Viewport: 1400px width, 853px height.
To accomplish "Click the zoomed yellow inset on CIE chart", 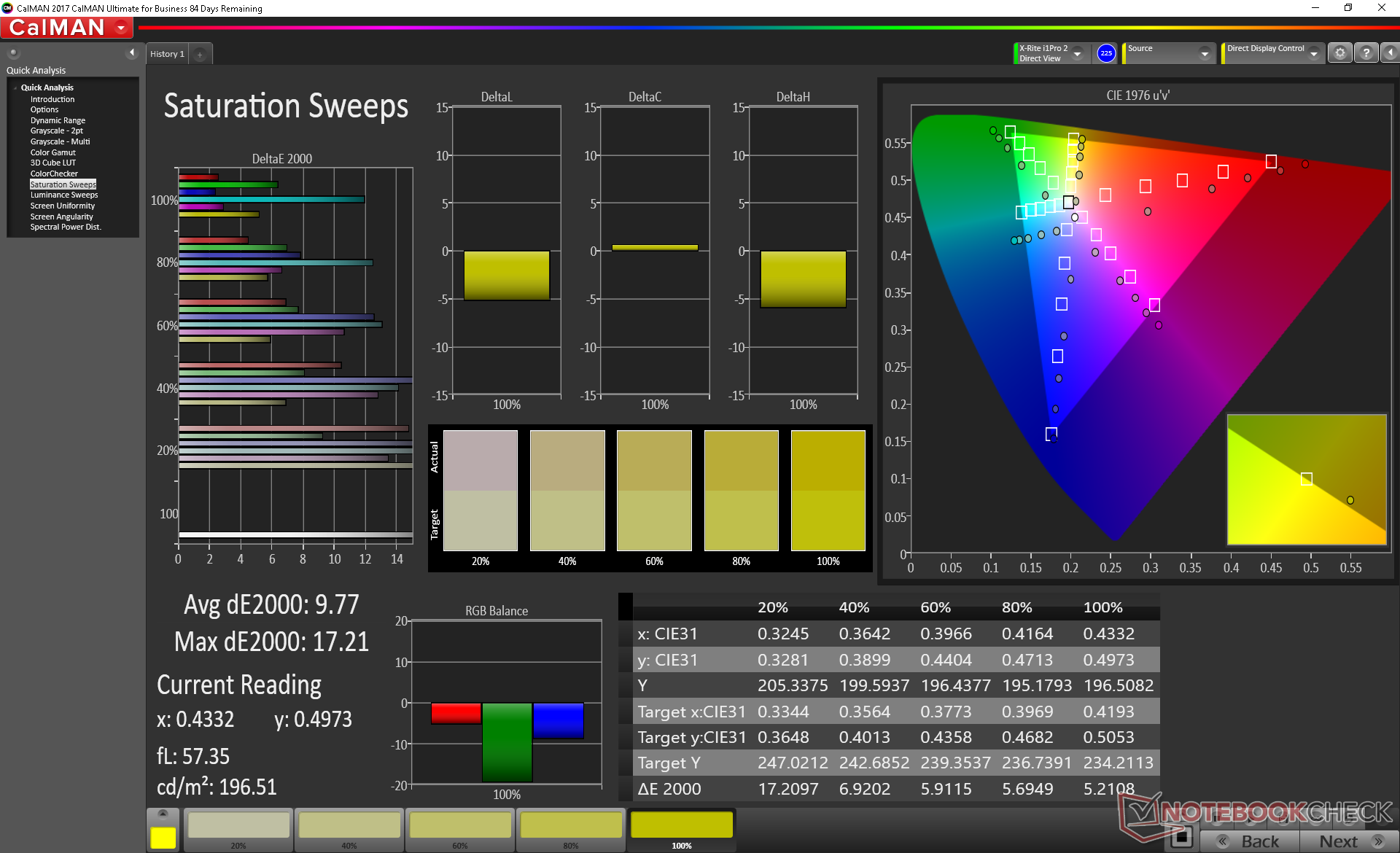I will 1306,479.
